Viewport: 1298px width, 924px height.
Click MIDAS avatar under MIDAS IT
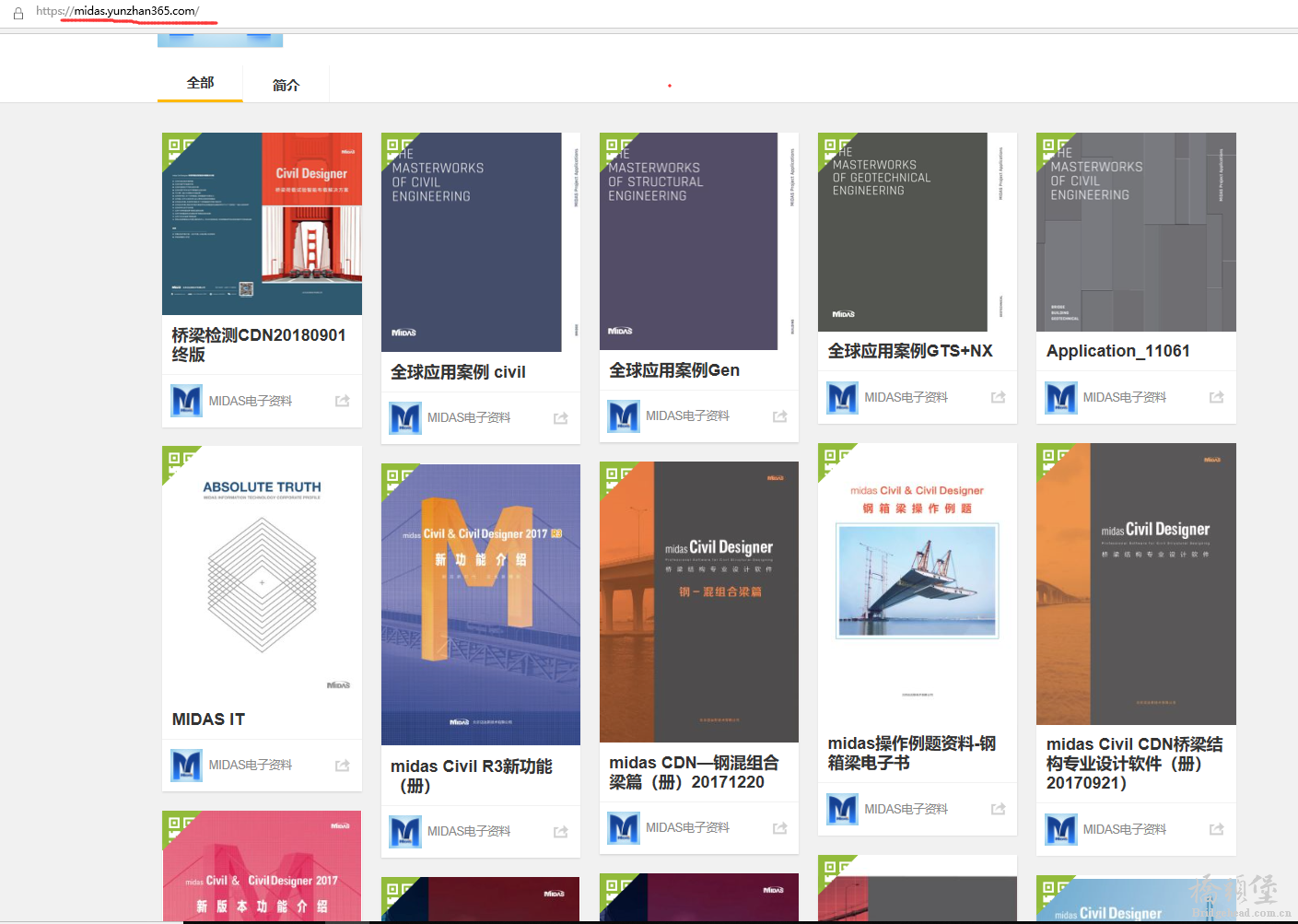coord(186,766)
